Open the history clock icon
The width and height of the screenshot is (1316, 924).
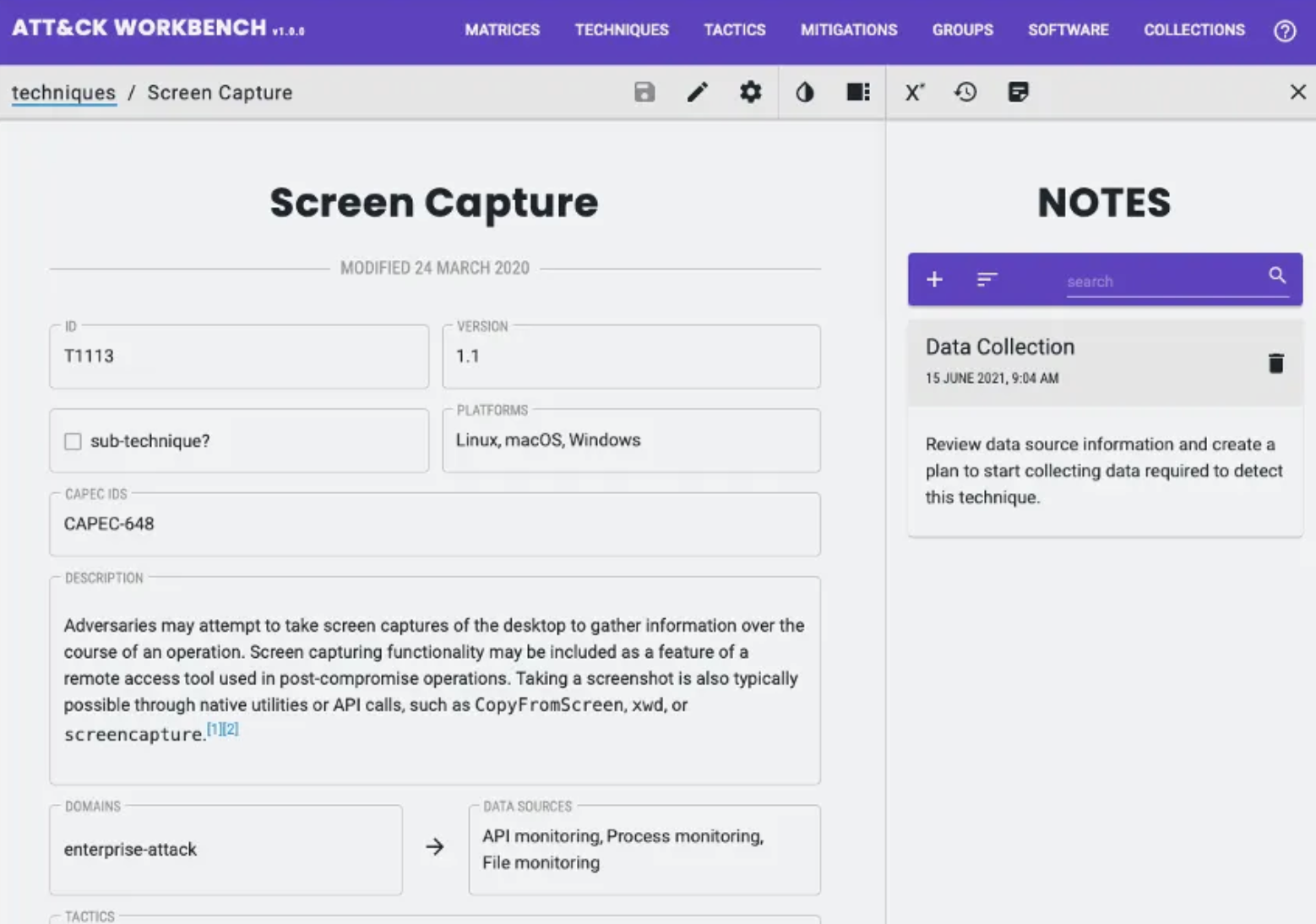pyautogui.click(x=965, y=92)
